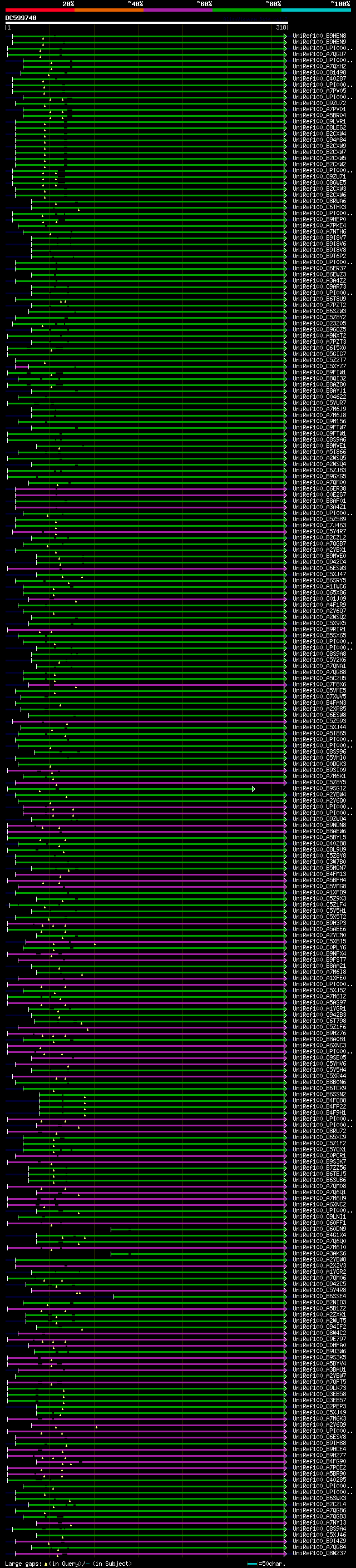
Task: Click the UniRef100_A7PKE4 label
Action: point(319,225)
